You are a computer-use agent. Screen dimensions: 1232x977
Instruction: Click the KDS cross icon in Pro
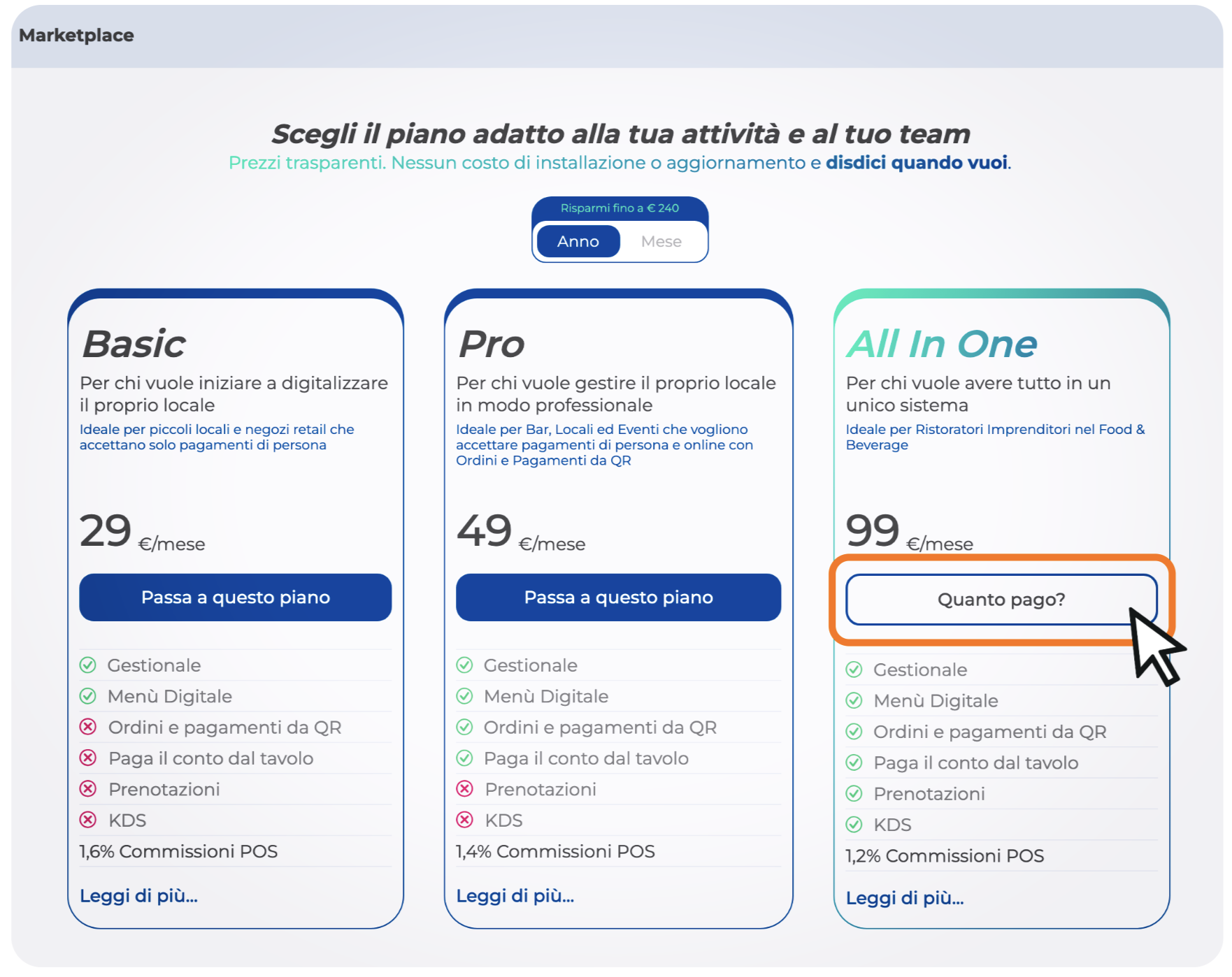(465, 820)
